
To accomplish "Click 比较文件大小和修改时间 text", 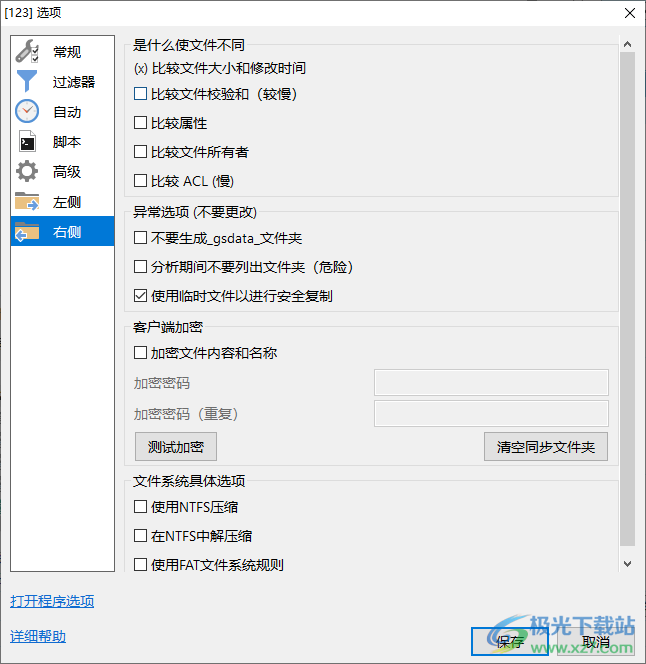I will pos(229,68).
